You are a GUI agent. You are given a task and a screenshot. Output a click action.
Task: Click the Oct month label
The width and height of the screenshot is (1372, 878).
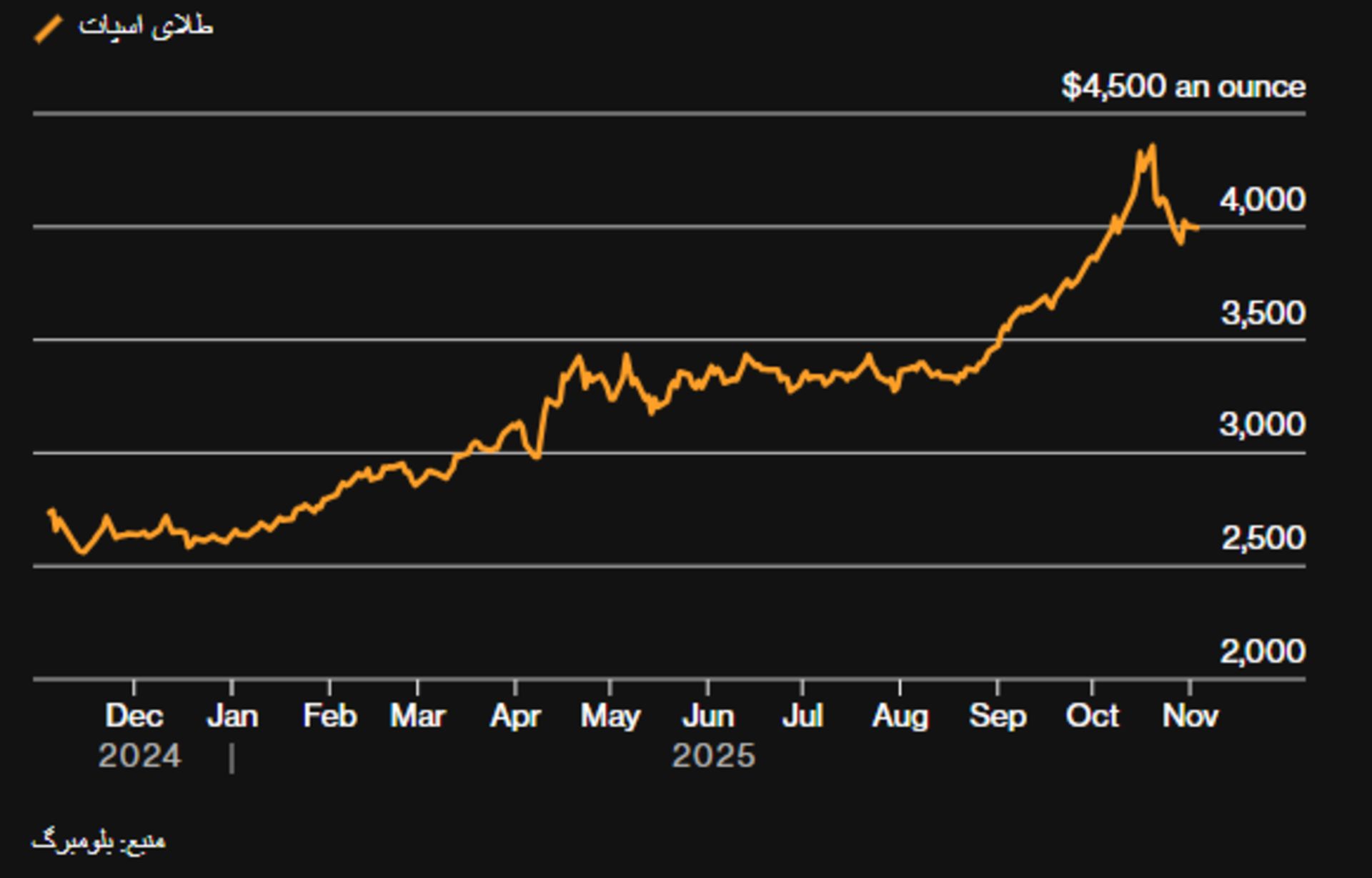pyautogui.click(x=1092, y=716)
